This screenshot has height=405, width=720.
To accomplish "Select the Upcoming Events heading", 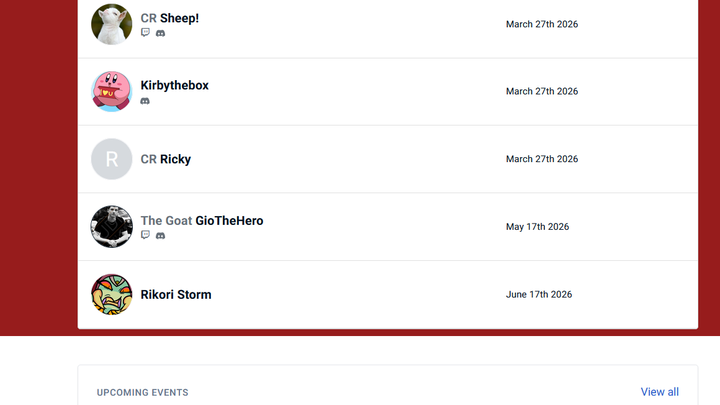I will pyautogui.click(x=142, y=393).
